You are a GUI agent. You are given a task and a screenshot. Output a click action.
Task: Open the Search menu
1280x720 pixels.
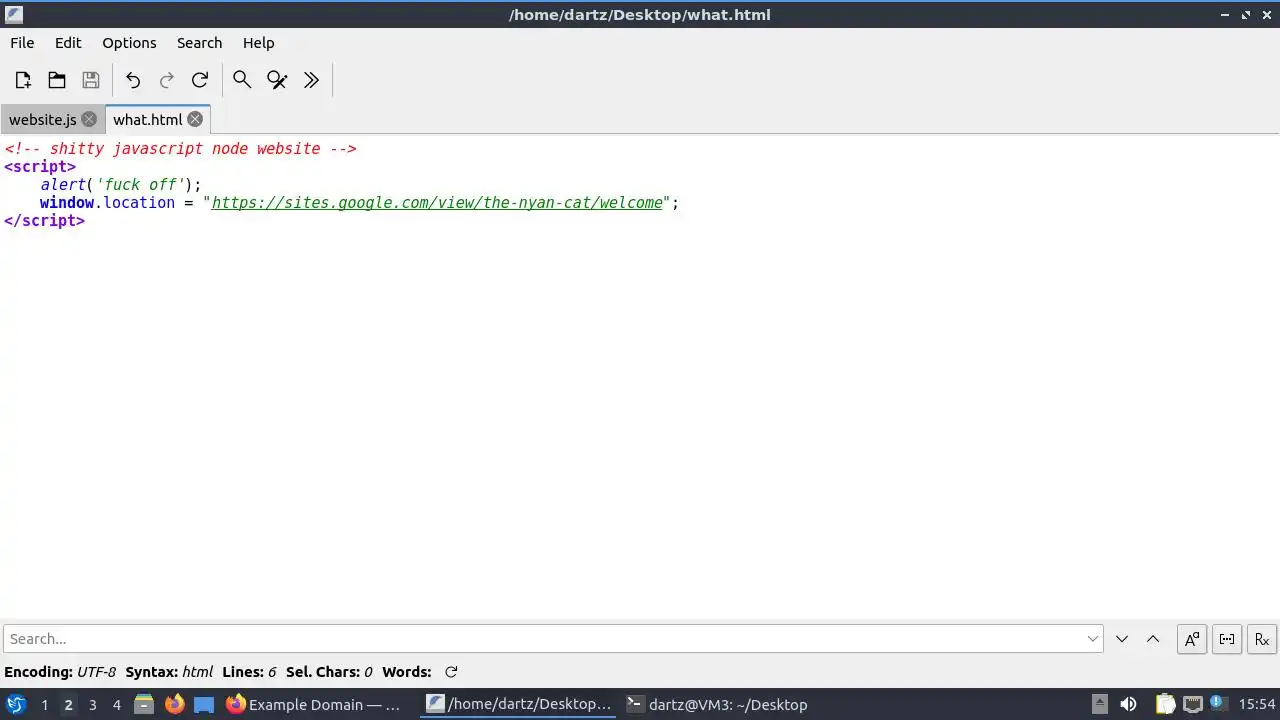(x=199, y=43)
